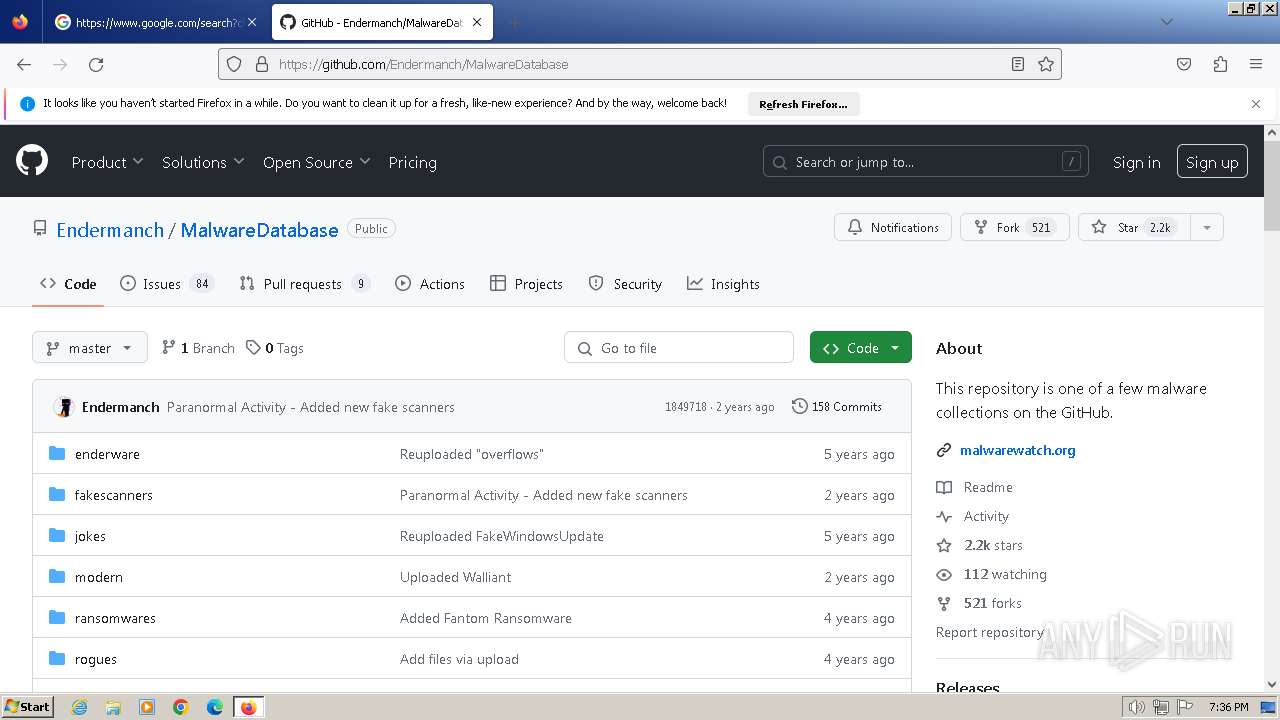Open the star lists dropdown arrow
Viewport: 1280px width, 720px height.
[1207, 227]
